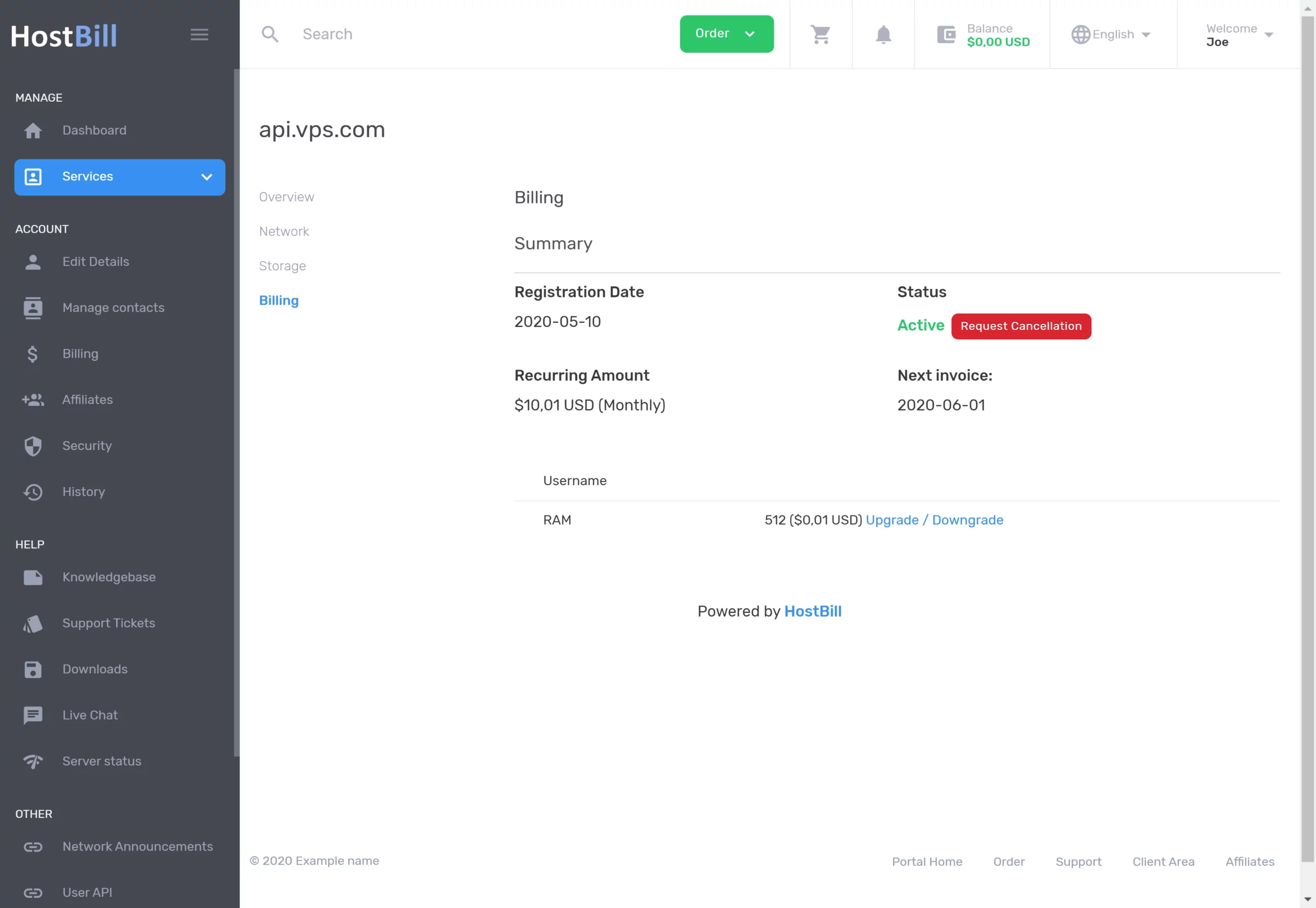Switch to the Network tab
The image size is (1316, 908).
click(x=283, y=232)
